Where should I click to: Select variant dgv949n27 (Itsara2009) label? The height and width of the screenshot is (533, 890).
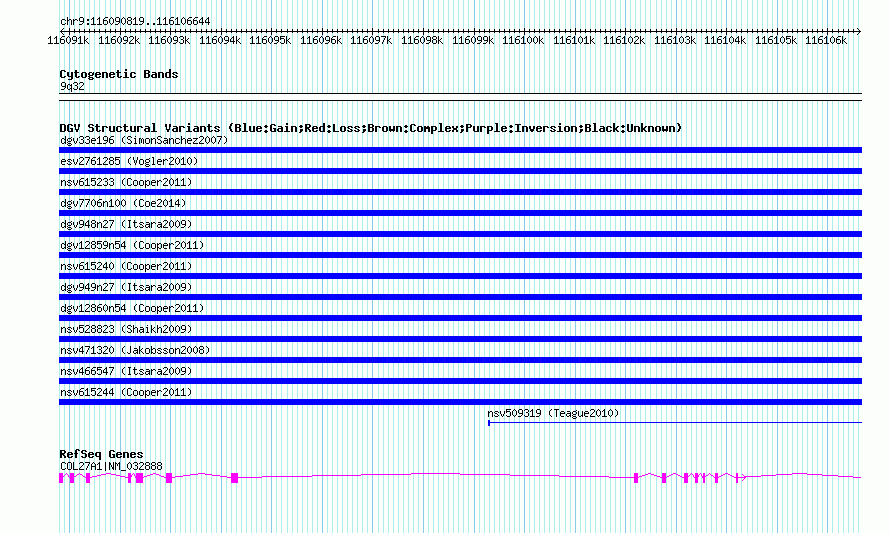(x=126, y=287)
